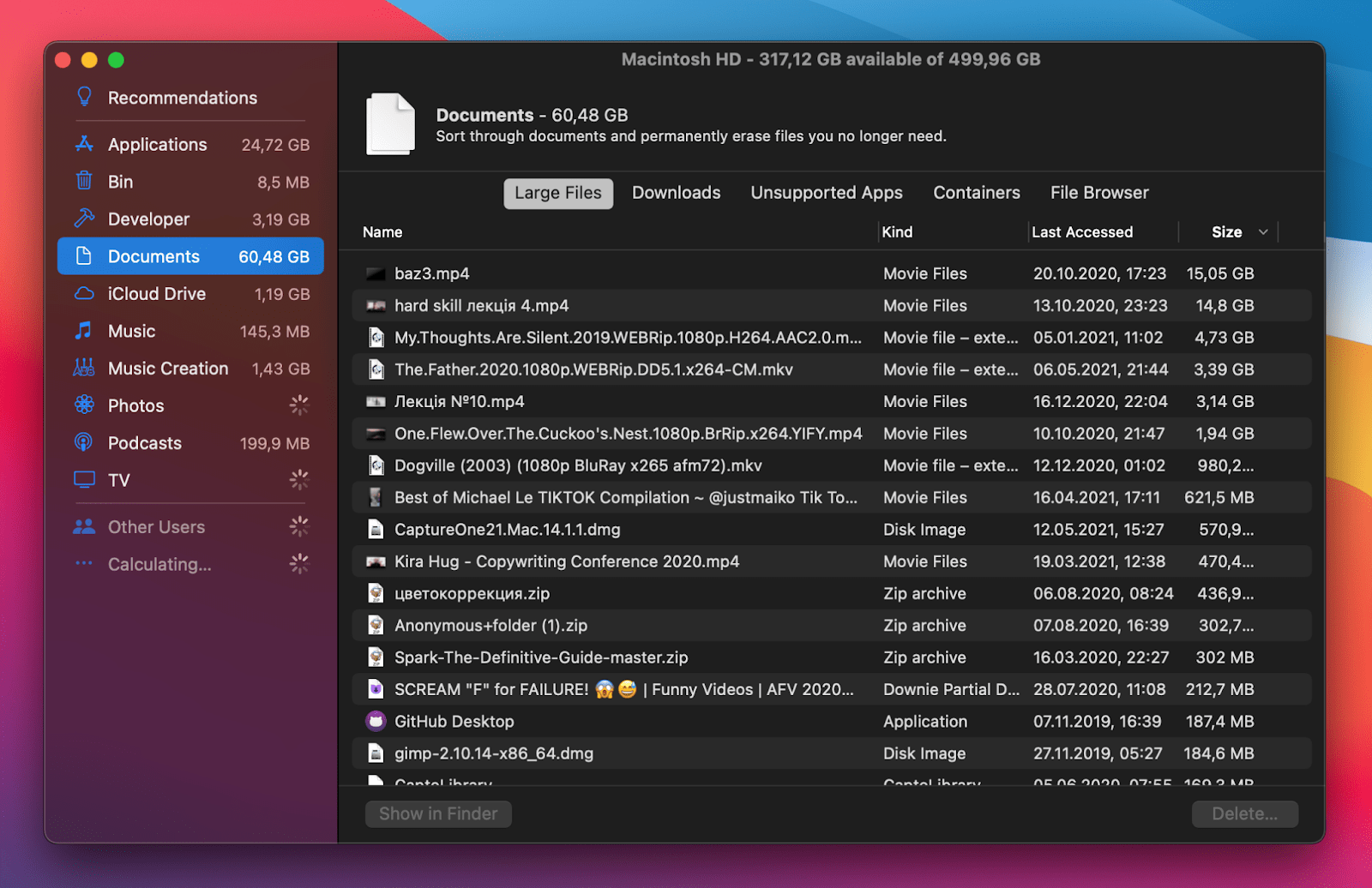Click the Downie Partial D... kind cell
Image resolution: width=1372 pixels, height=888 pixels.
pyautogui.click(x=952, y=689)
